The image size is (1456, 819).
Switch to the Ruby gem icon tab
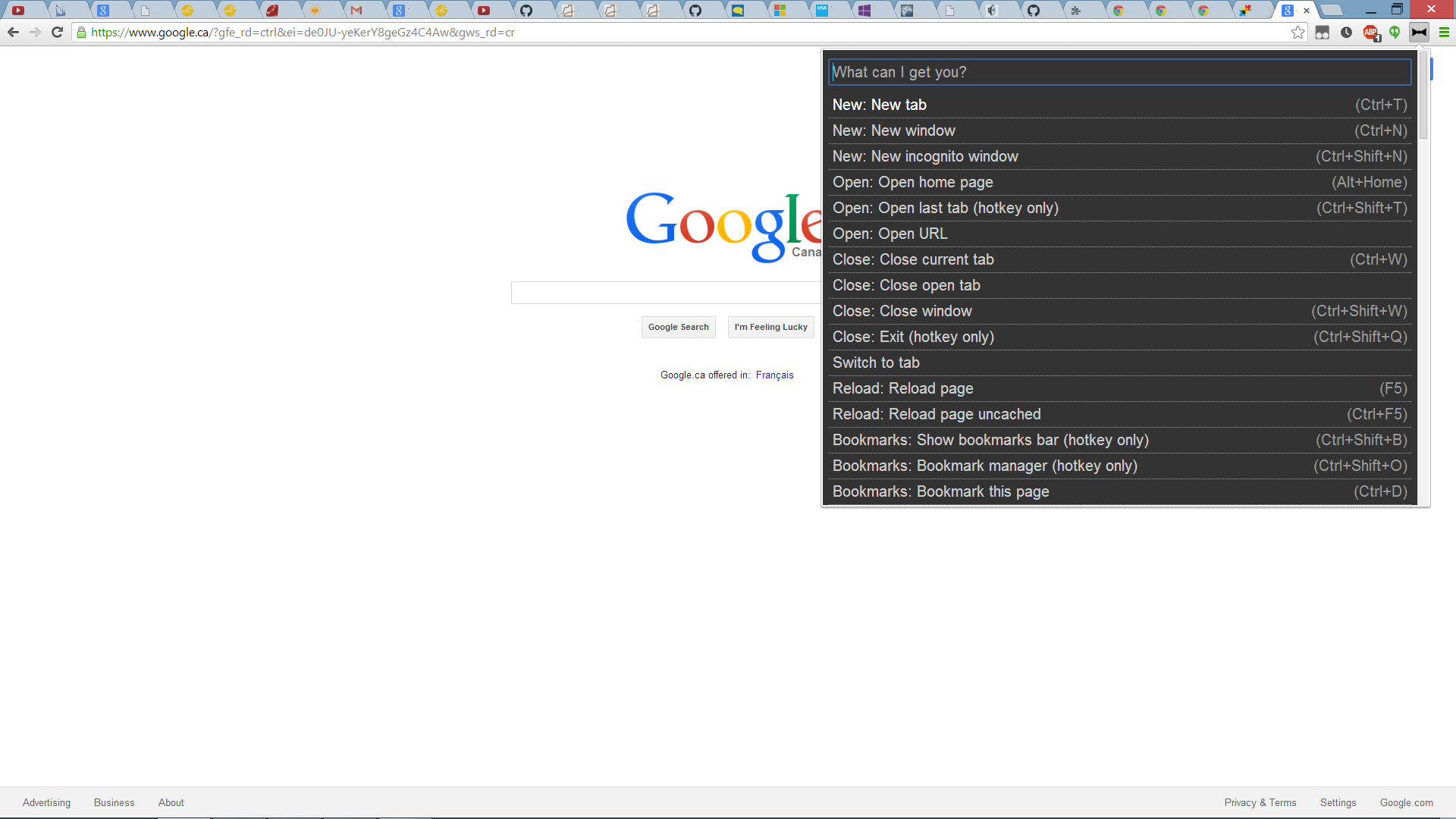point(271,11)
